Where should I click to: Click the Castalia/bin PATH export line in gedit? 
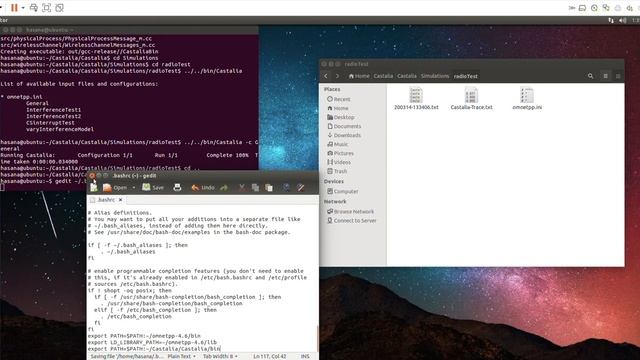coord(154,349)
